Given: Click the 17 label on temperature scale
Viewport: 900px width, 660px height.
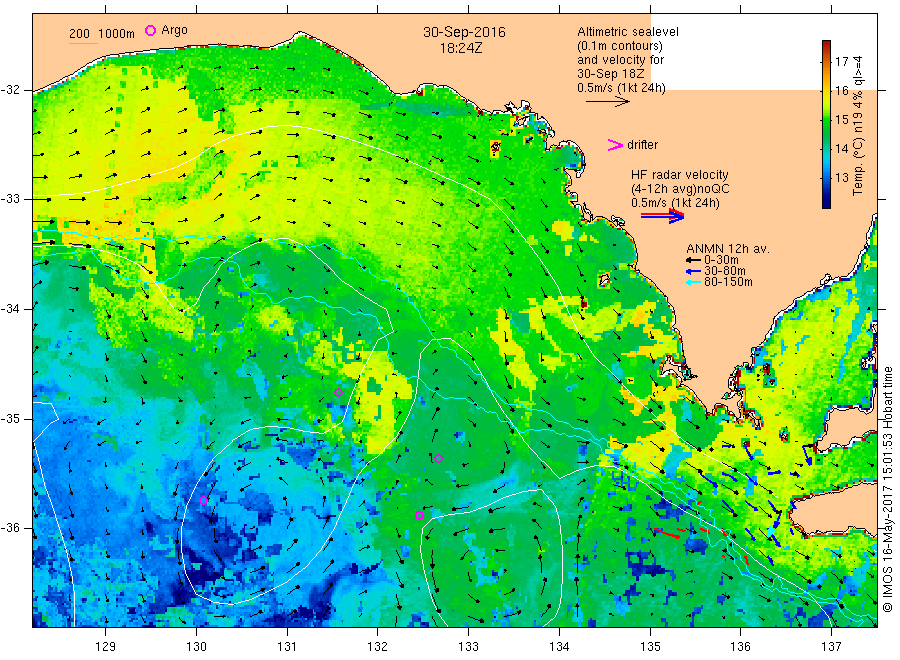Looking at the screenshot, I should [x=841, y=61].
